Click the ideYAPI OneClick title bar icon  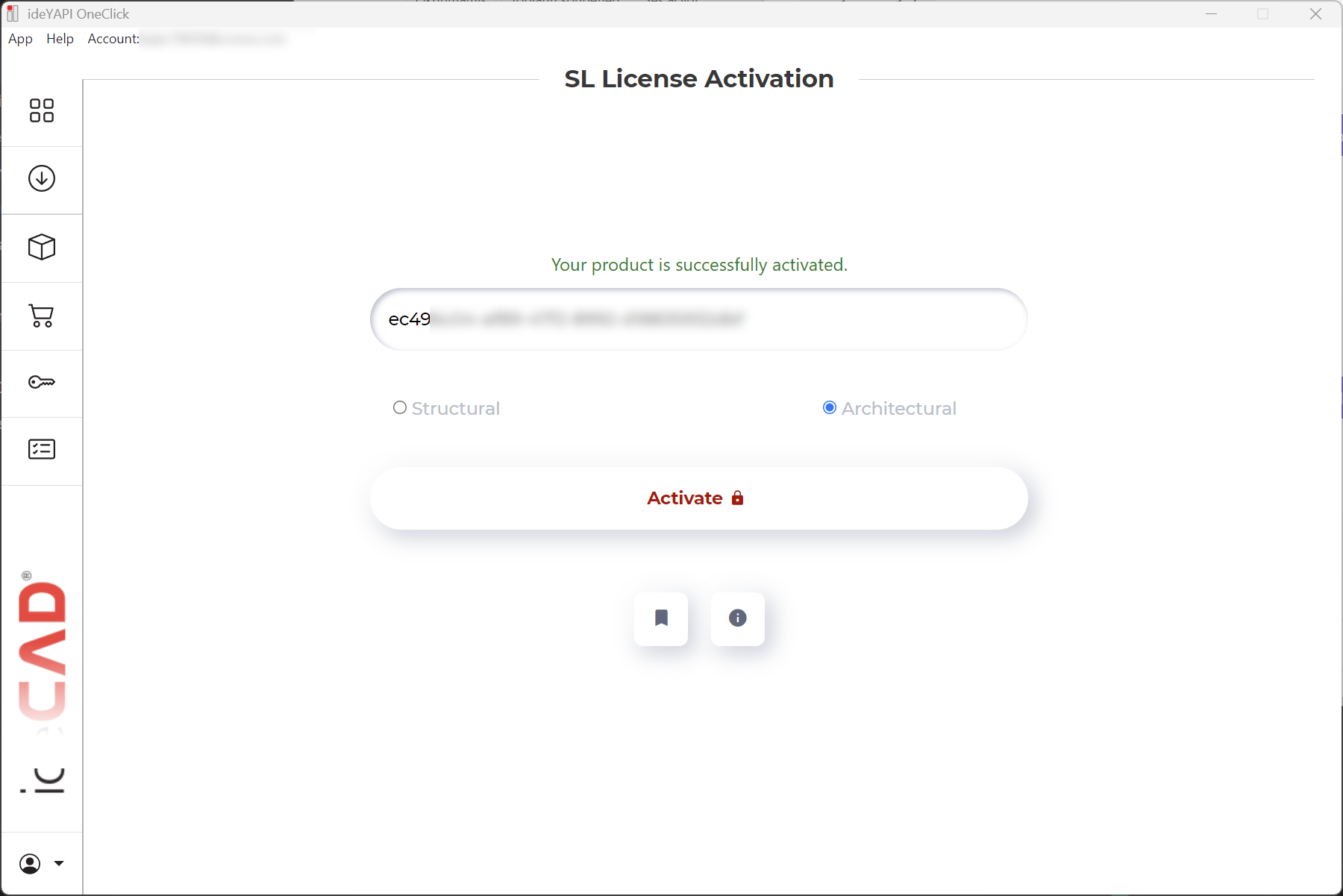[13, 13]
